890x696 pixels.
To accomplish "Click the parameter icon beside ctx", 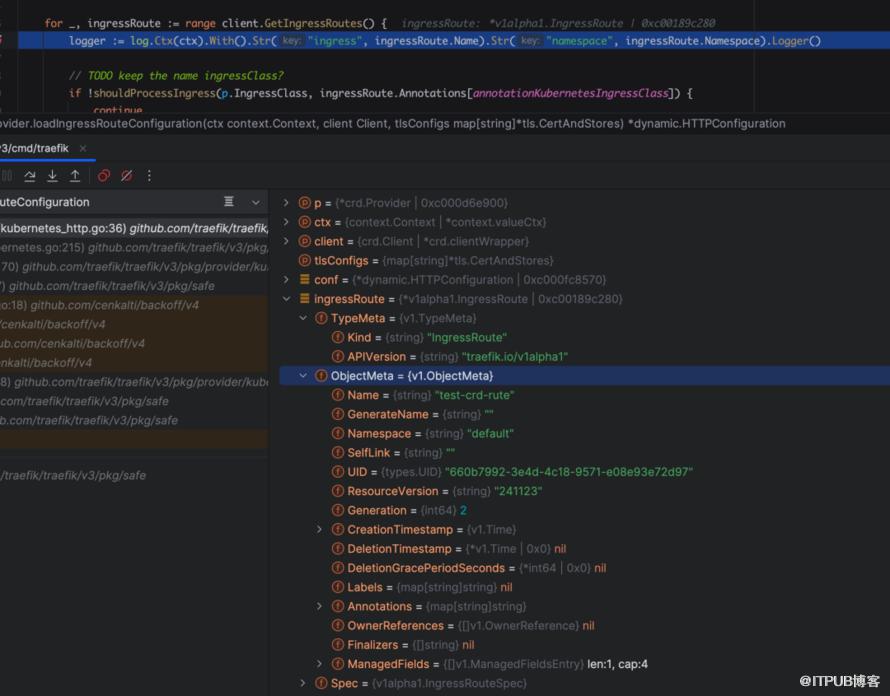I will (x=304, y=222).
